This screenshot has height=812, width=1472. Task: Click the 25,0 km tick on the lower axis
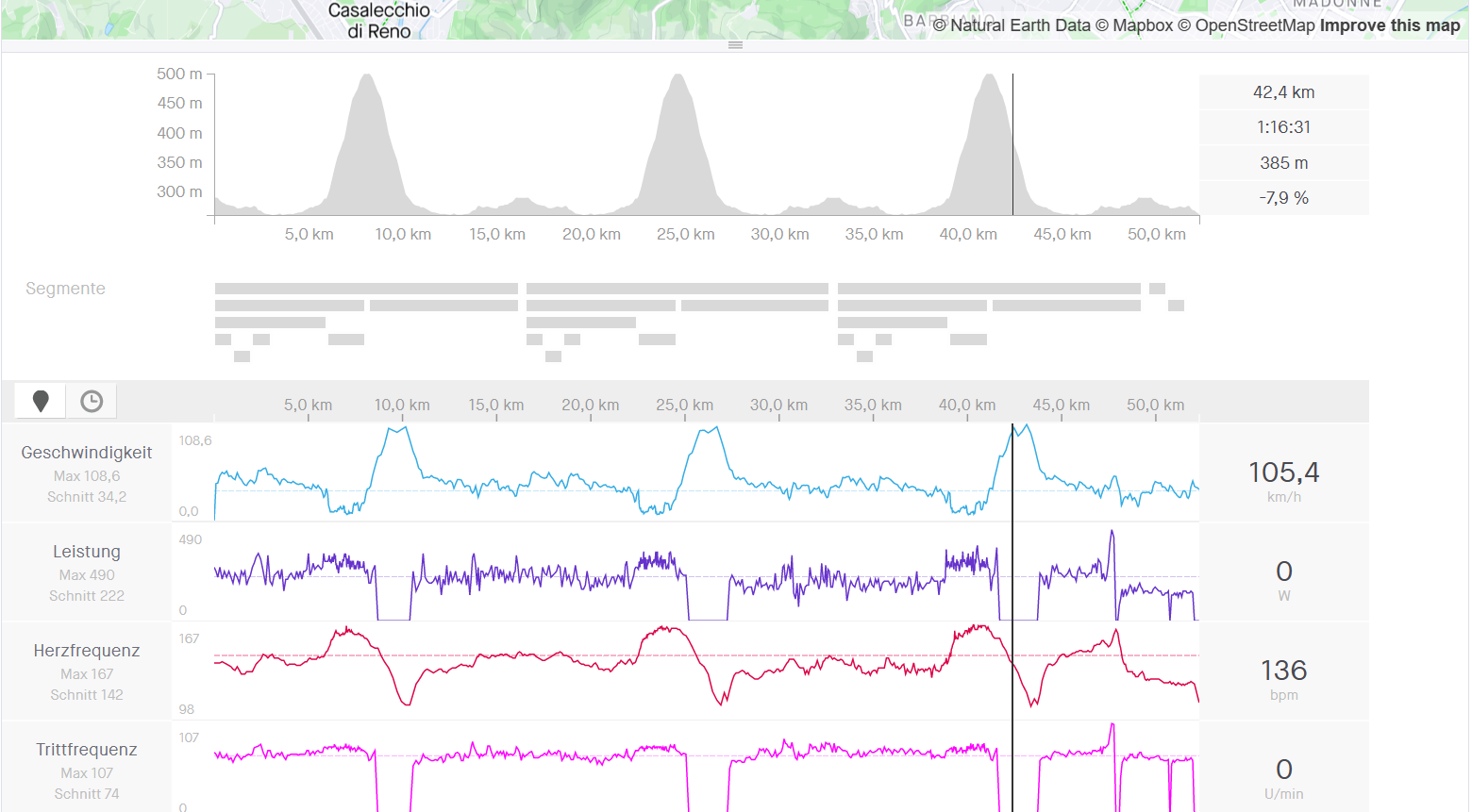[x=684, y=406]
